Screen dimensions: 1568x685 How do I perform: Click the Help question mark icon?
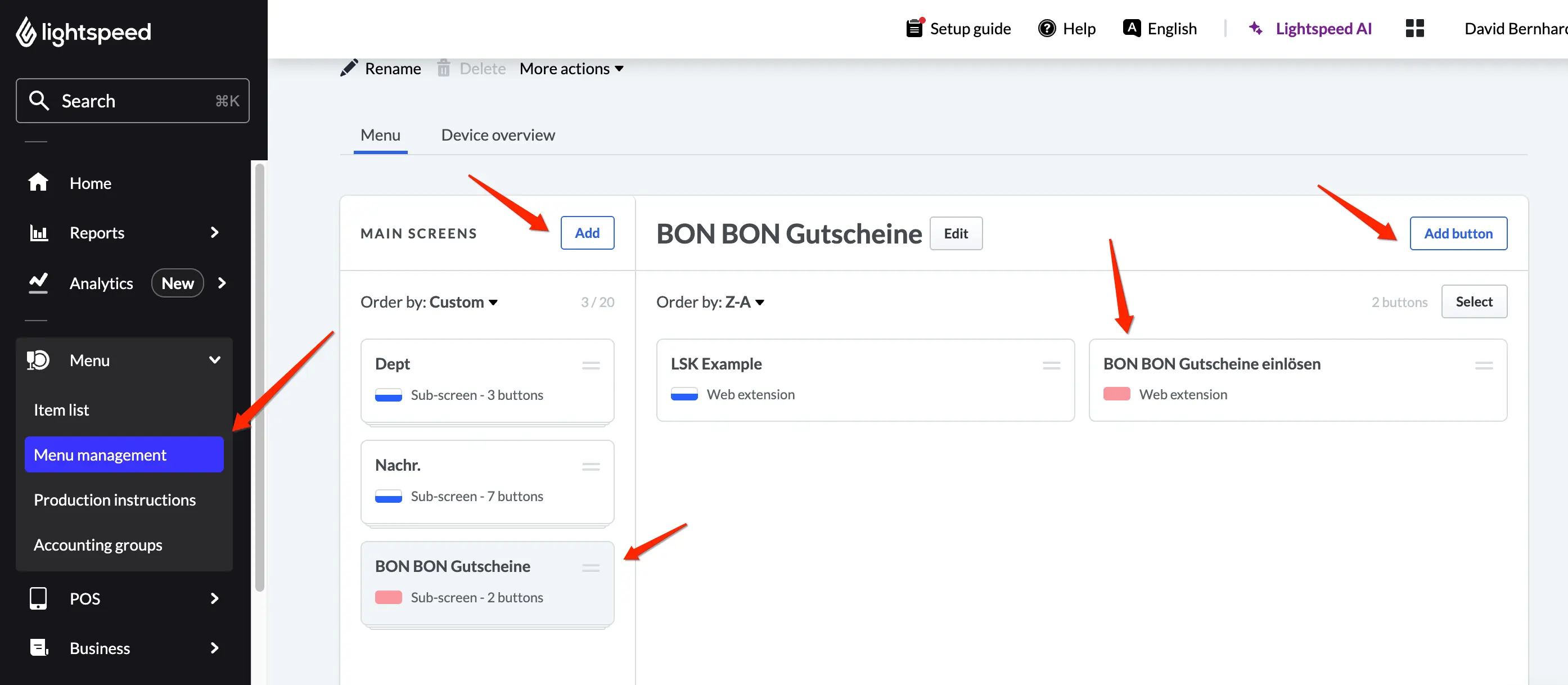coord(1046,28)
